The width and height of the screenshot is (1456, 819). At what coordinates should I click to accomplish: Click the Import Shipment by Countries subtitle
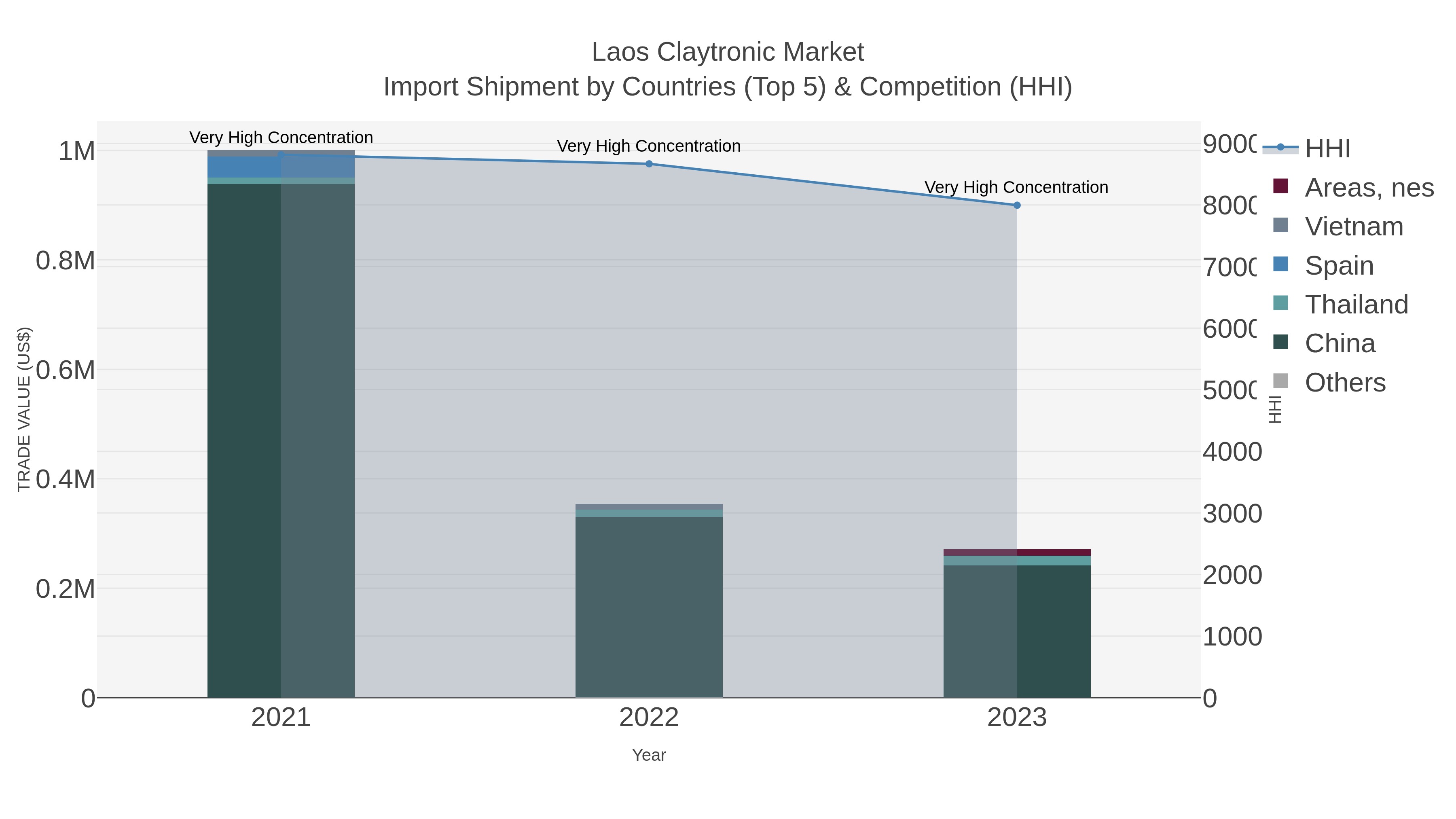coord(728,87)
